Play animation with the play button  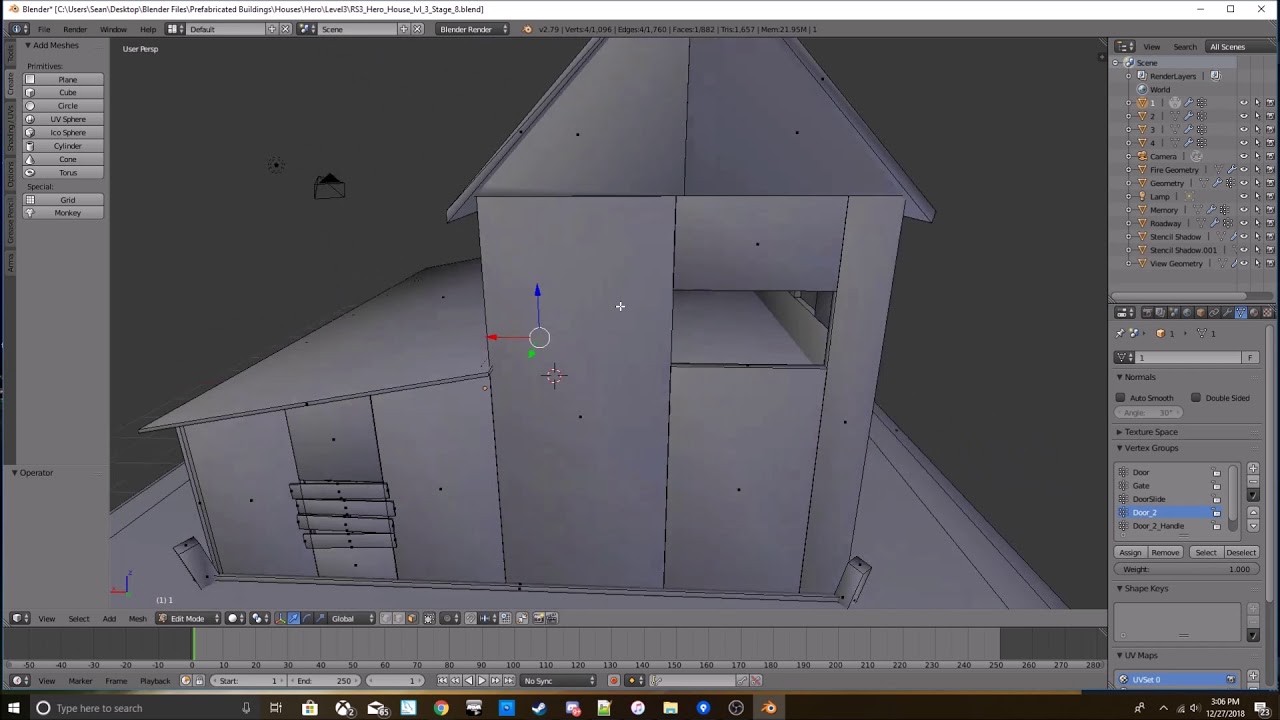(x=481, y=681)
